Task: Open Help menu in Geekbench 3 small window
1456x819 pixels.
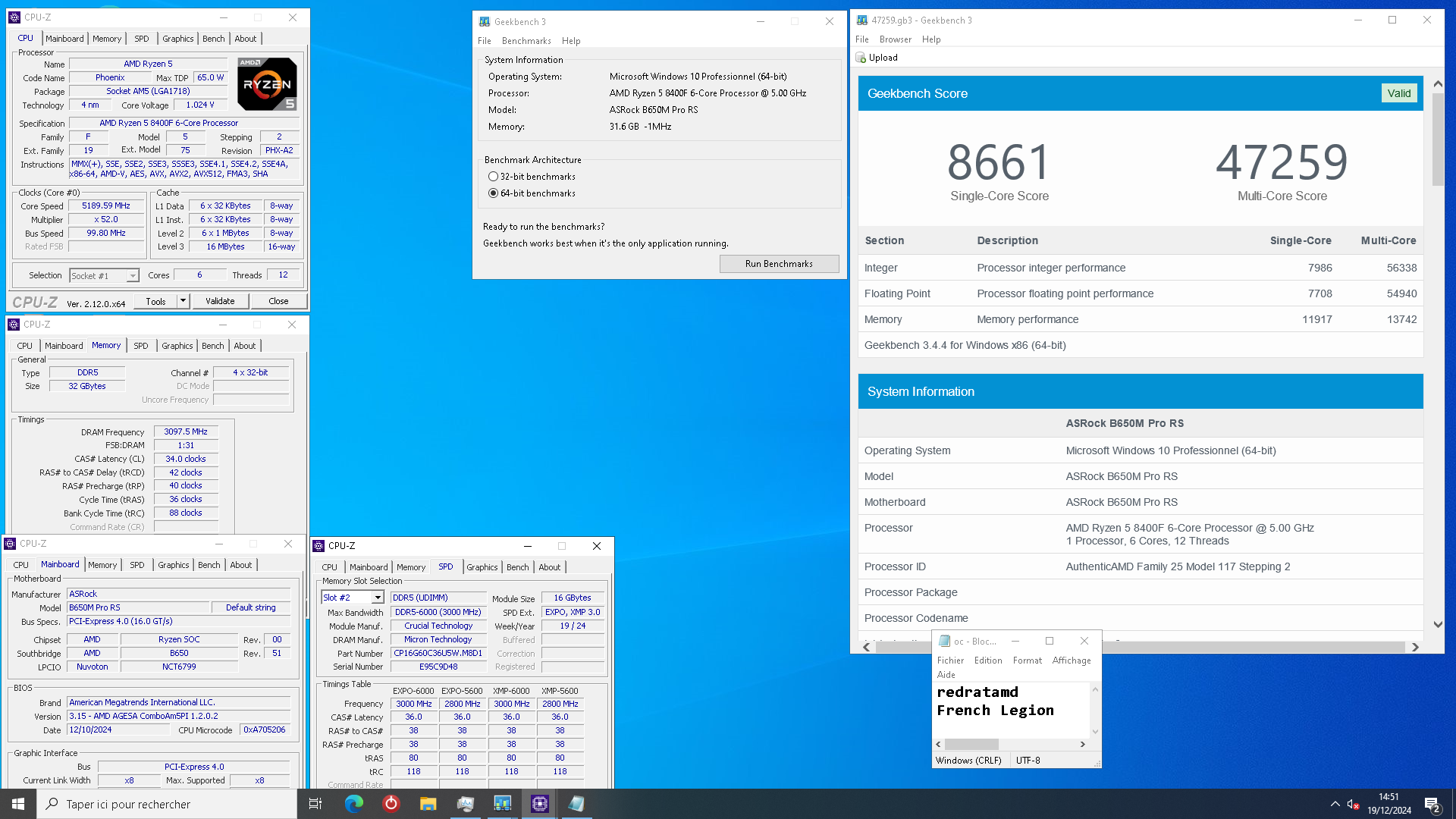Action: point(571,41)
